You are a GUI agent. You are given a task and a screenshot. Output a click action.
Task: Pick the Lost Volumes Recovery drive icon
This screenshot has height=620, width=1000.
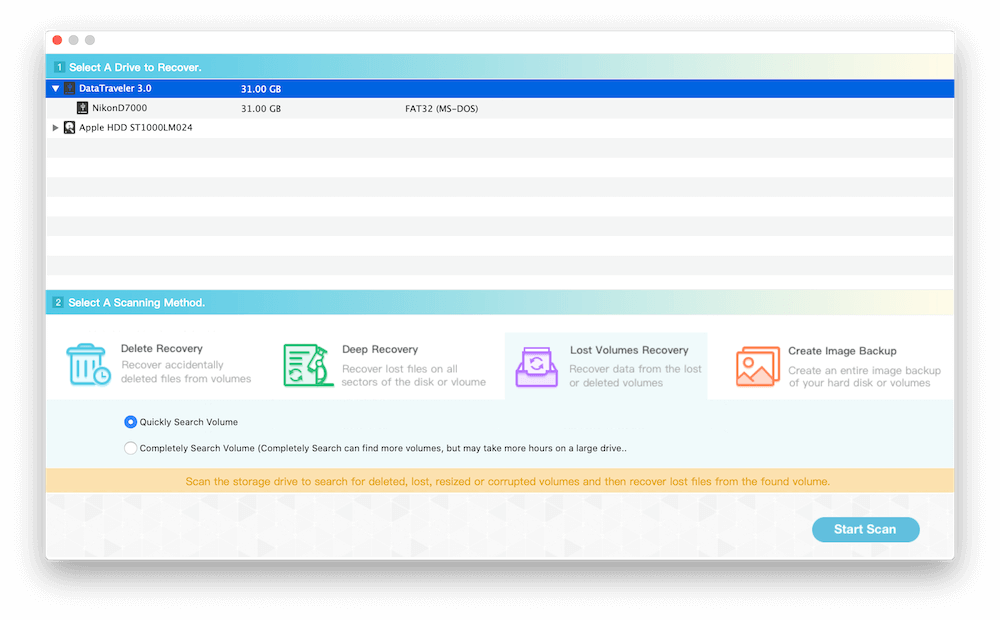[536, 367]
